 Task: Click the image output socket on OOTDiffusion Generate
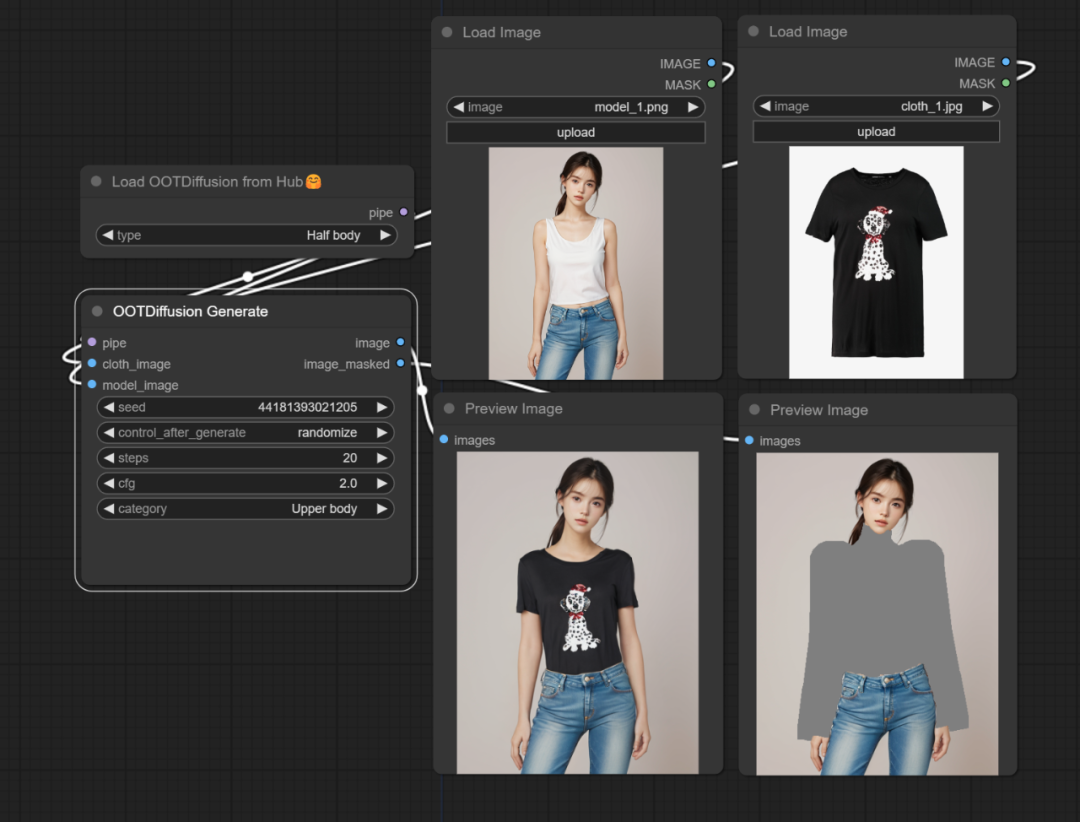pos(400,342)
